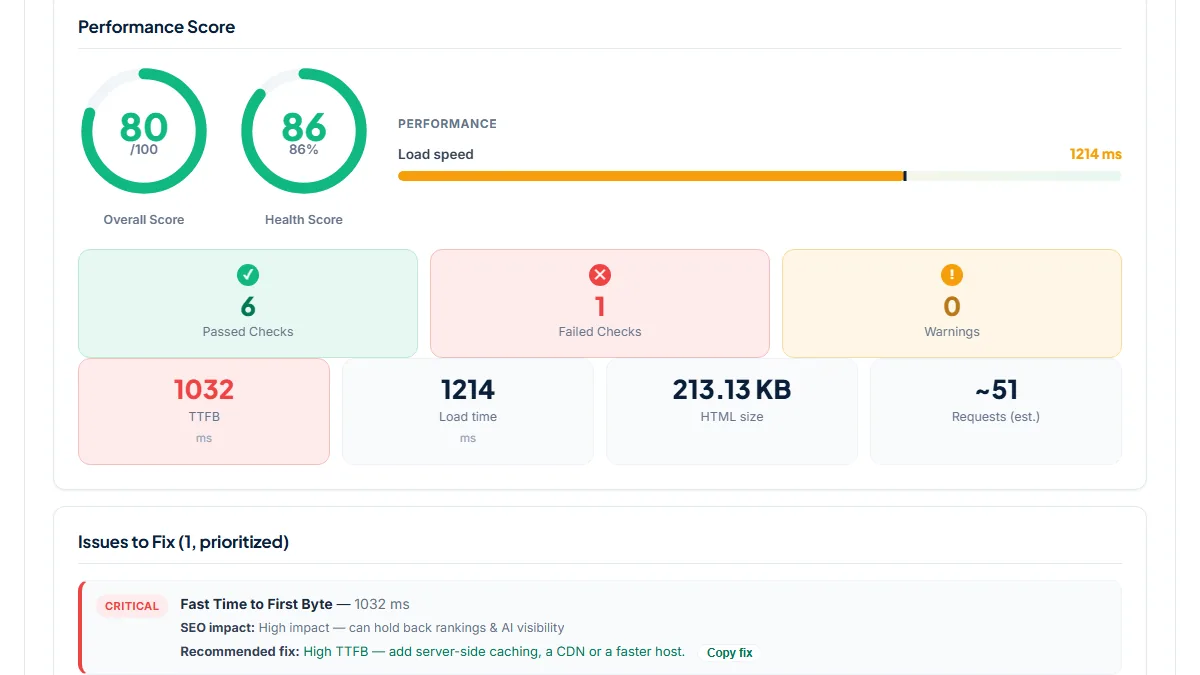Select the HTML size 213.13 KB tile
The width and height of the screenshot is (1200, 675).
(x=732, y=411)
